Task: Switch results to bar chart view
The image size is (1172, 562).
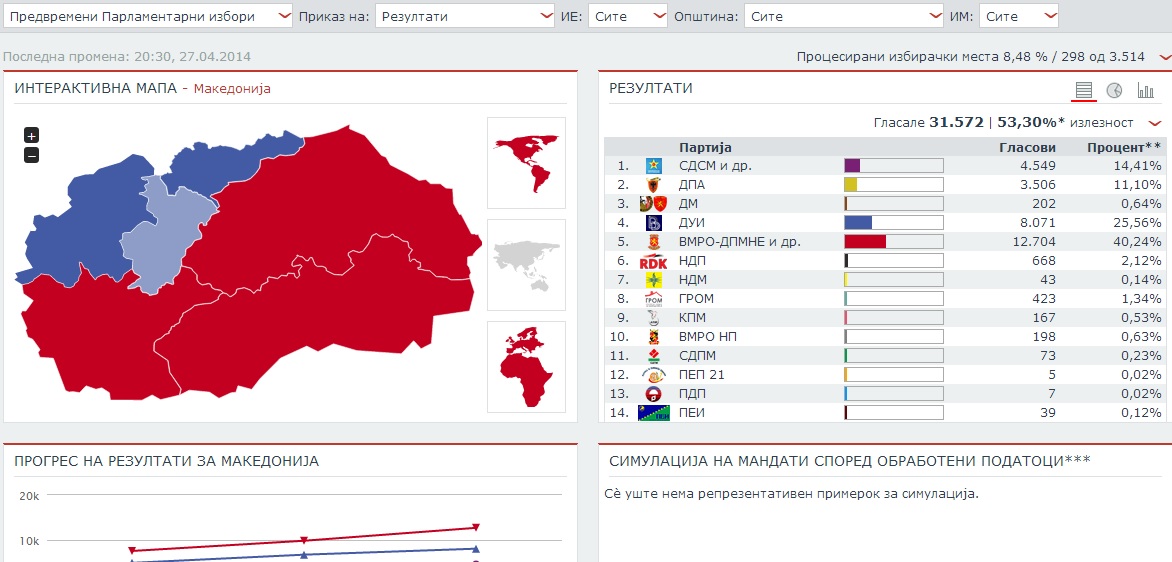Action: tap(1146, 91)
